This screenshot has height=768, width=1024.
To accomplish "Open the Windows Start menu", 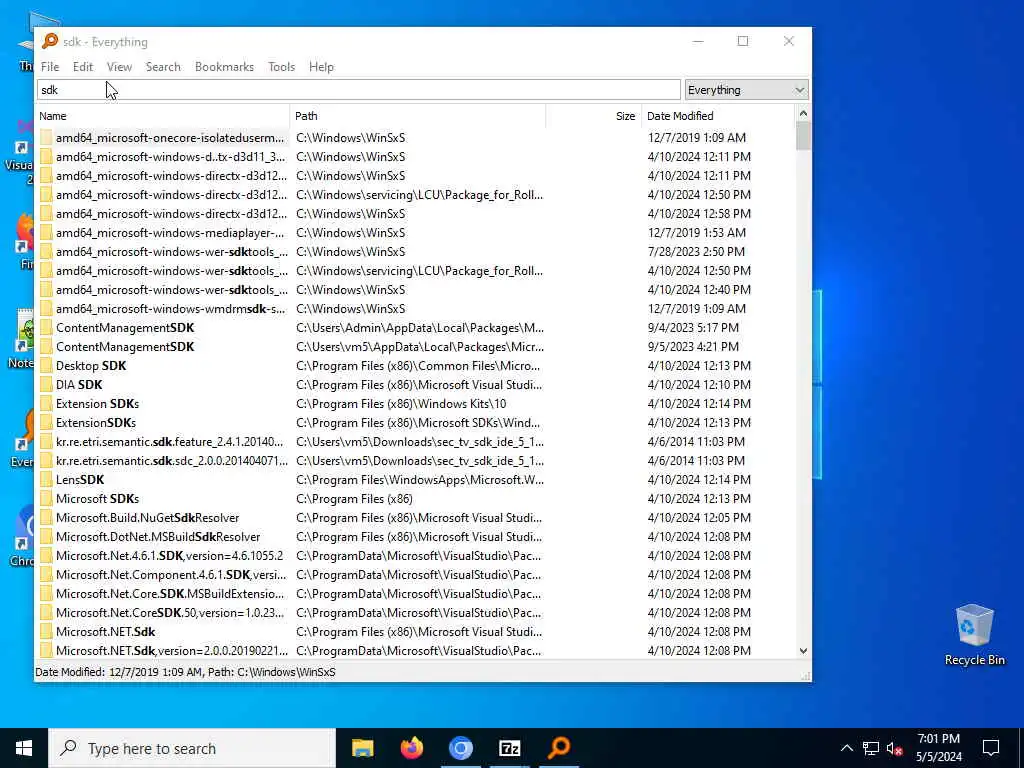I will coord(24,748).
